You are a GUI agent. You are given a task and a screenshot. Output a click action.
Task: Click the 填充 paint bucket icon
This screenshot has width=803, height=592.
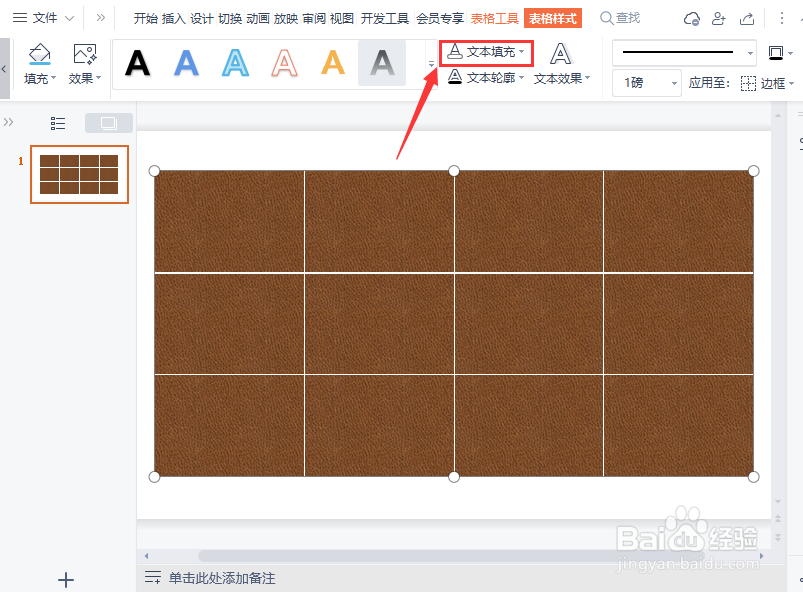coord(39,54)
